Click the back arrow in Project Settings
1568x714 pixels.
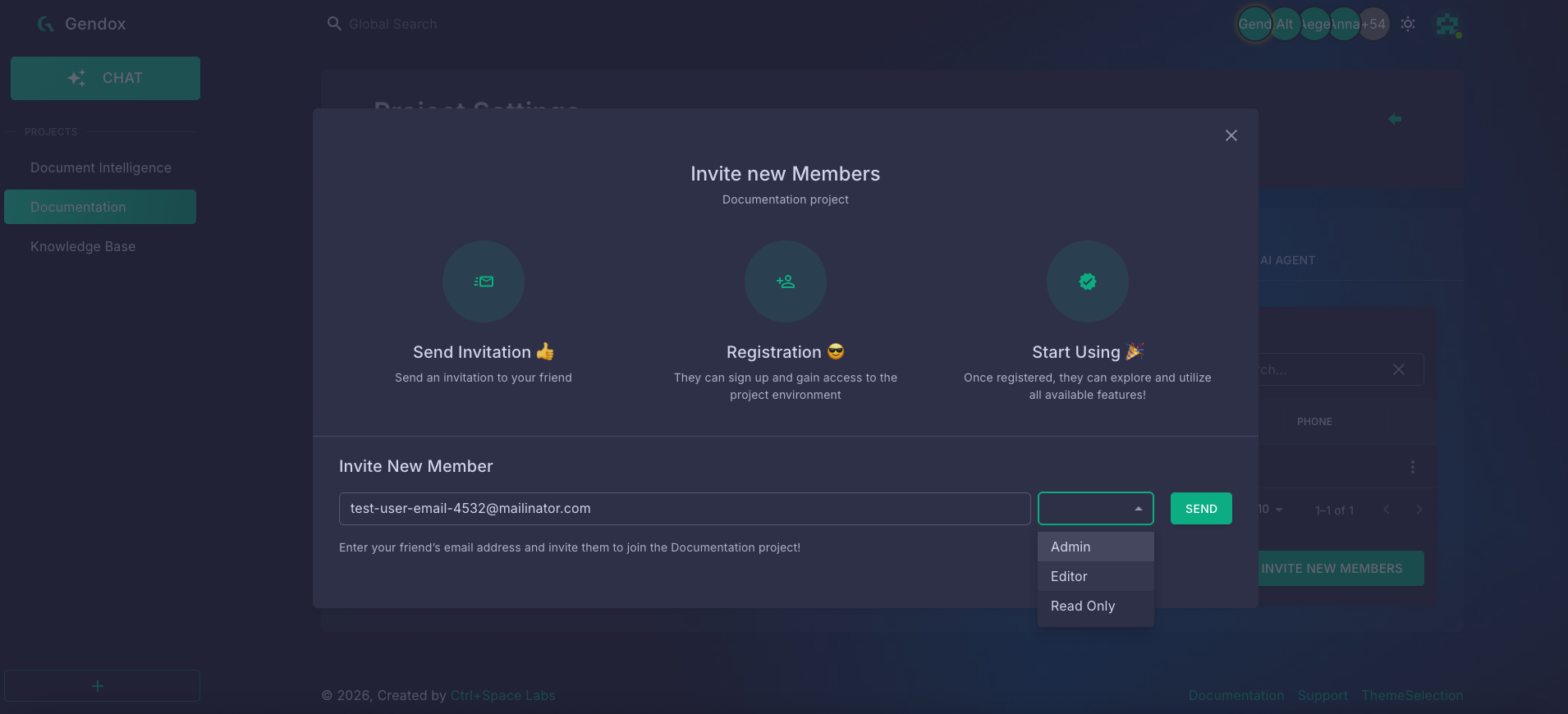pos(1395,119)
